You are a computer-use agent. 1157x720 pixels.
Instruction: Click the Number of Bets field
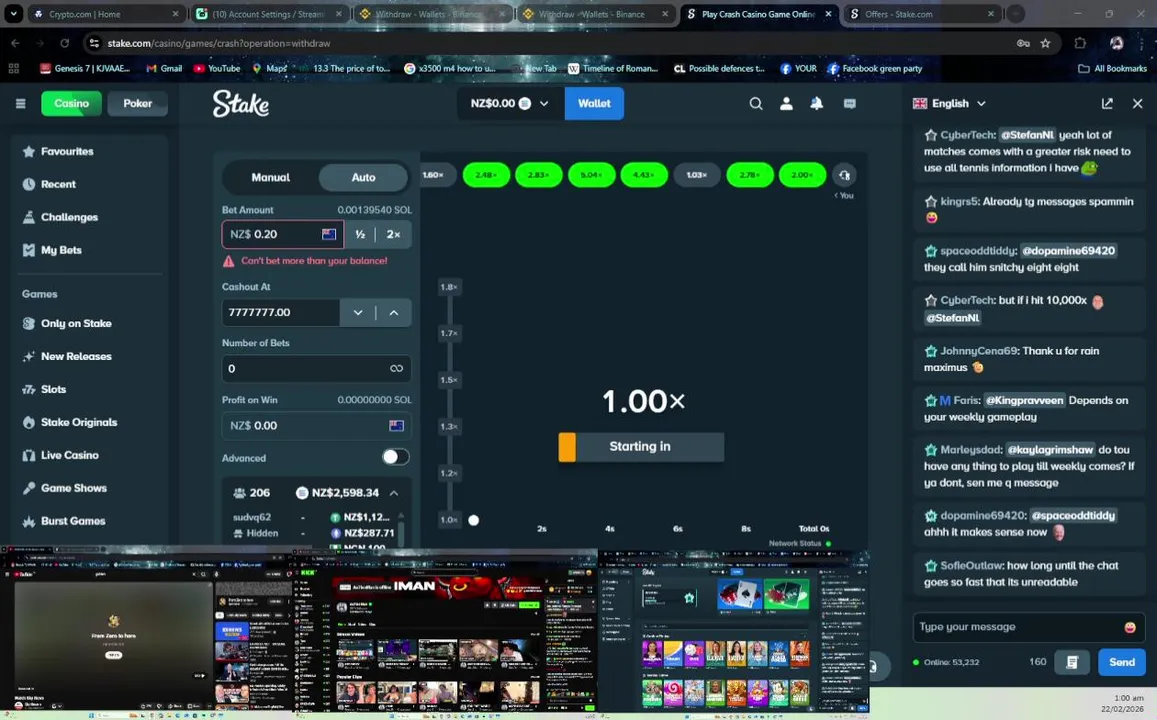(317, 368)
